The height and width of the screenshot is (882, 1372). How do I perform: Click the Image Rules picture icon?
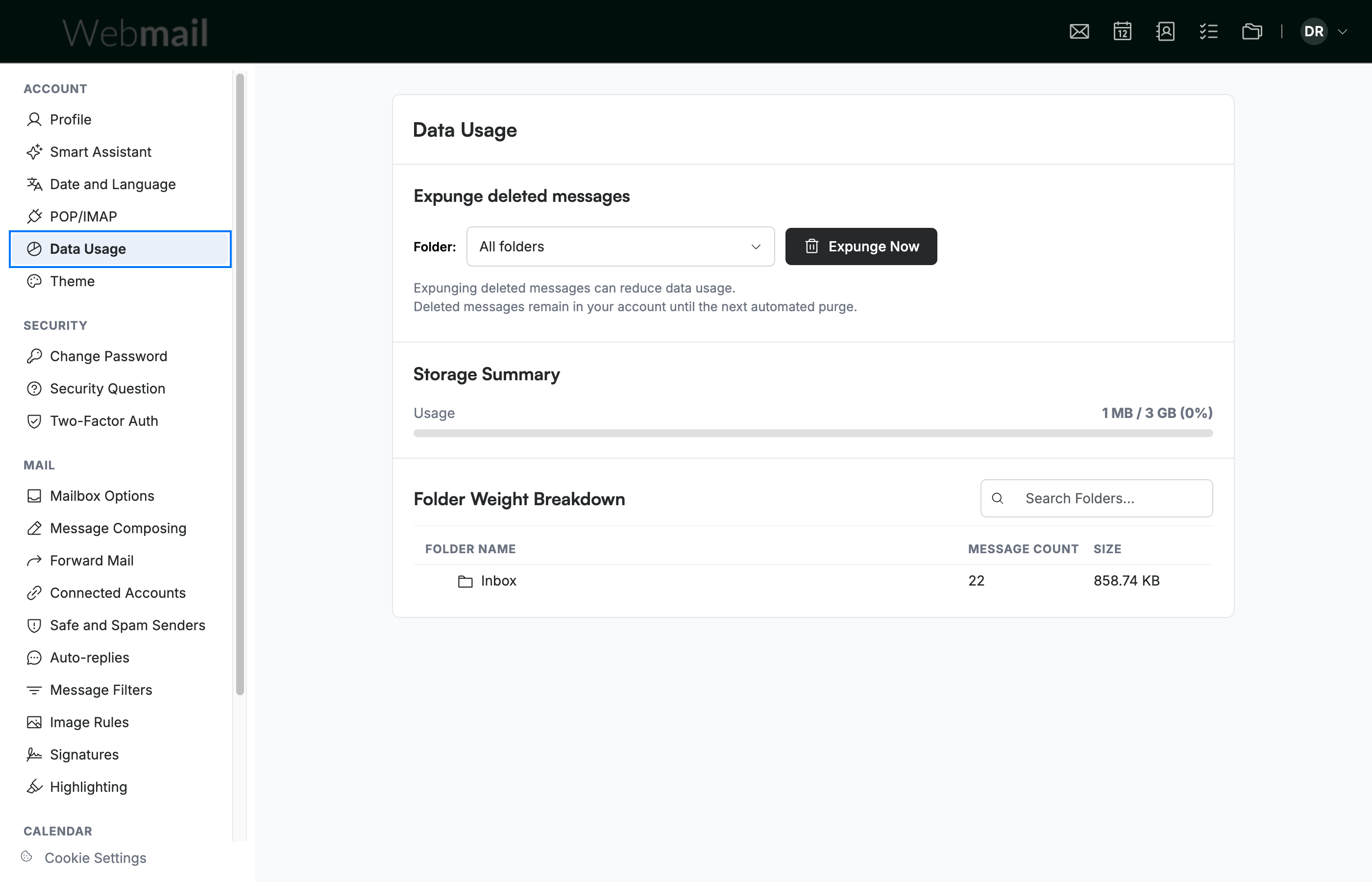point(34,722)
